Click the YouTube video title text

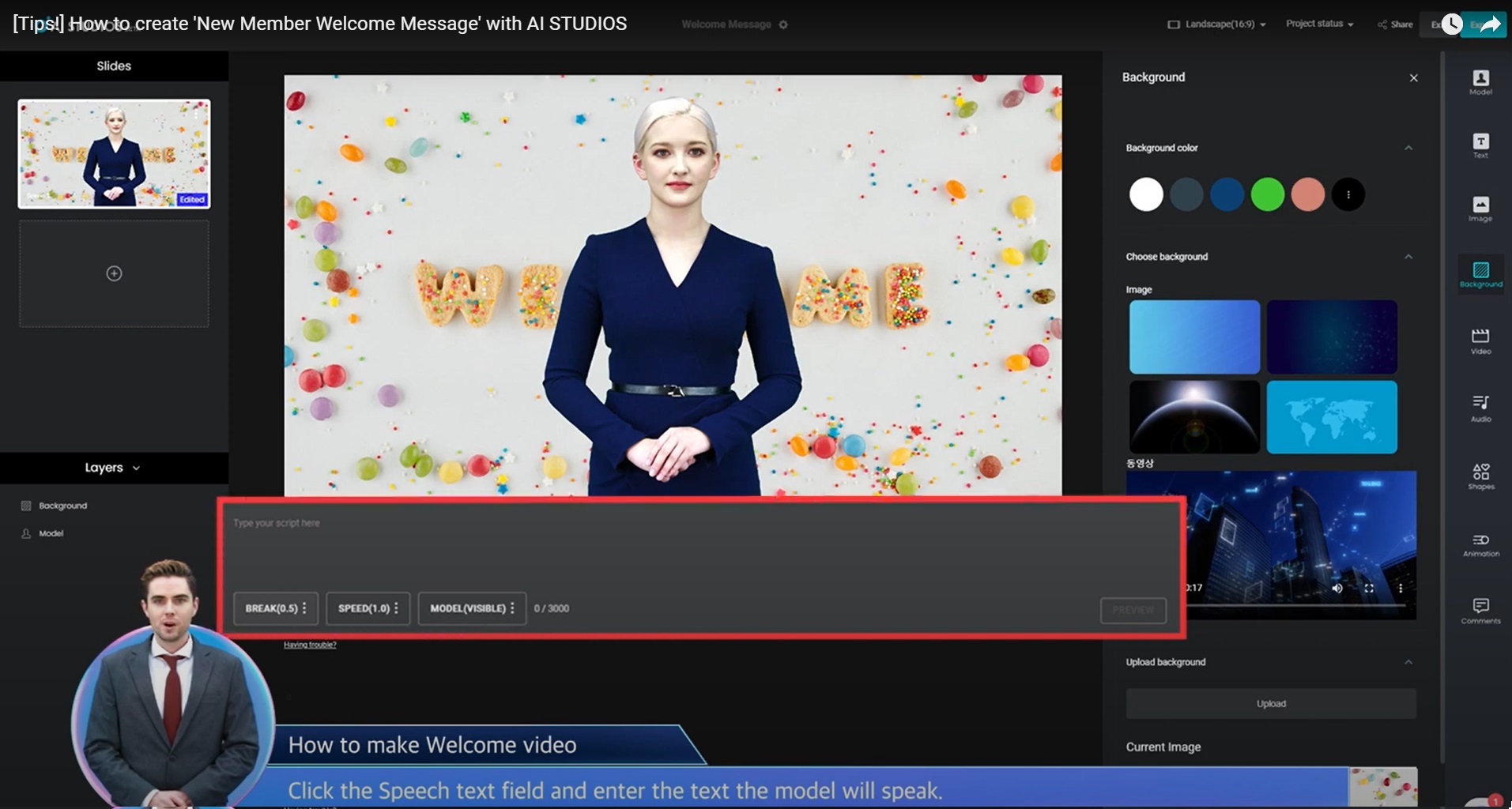click(x=320, y=24)
